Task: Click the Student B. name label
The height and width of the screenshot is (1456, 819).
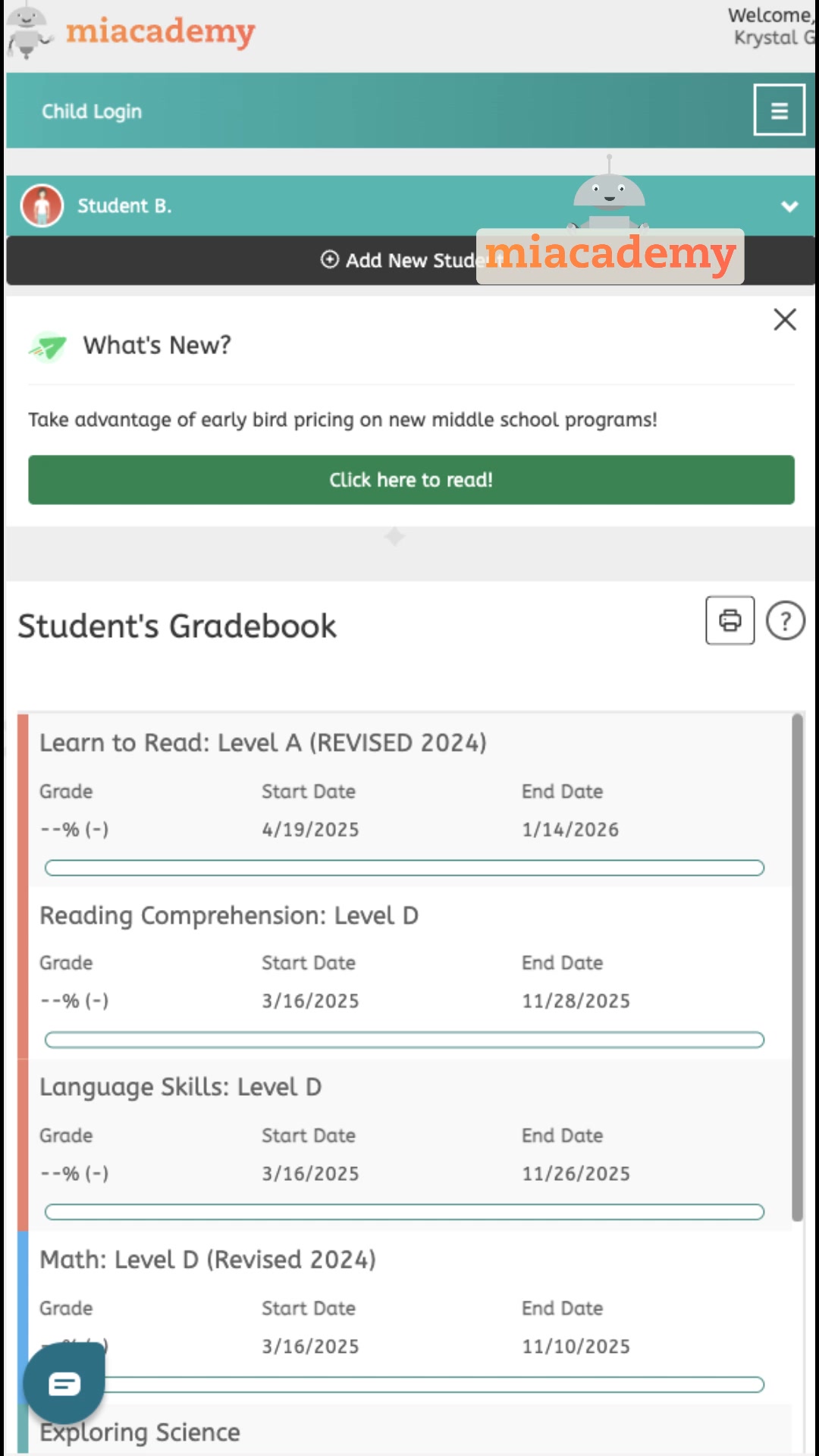Action: [124, 206]
